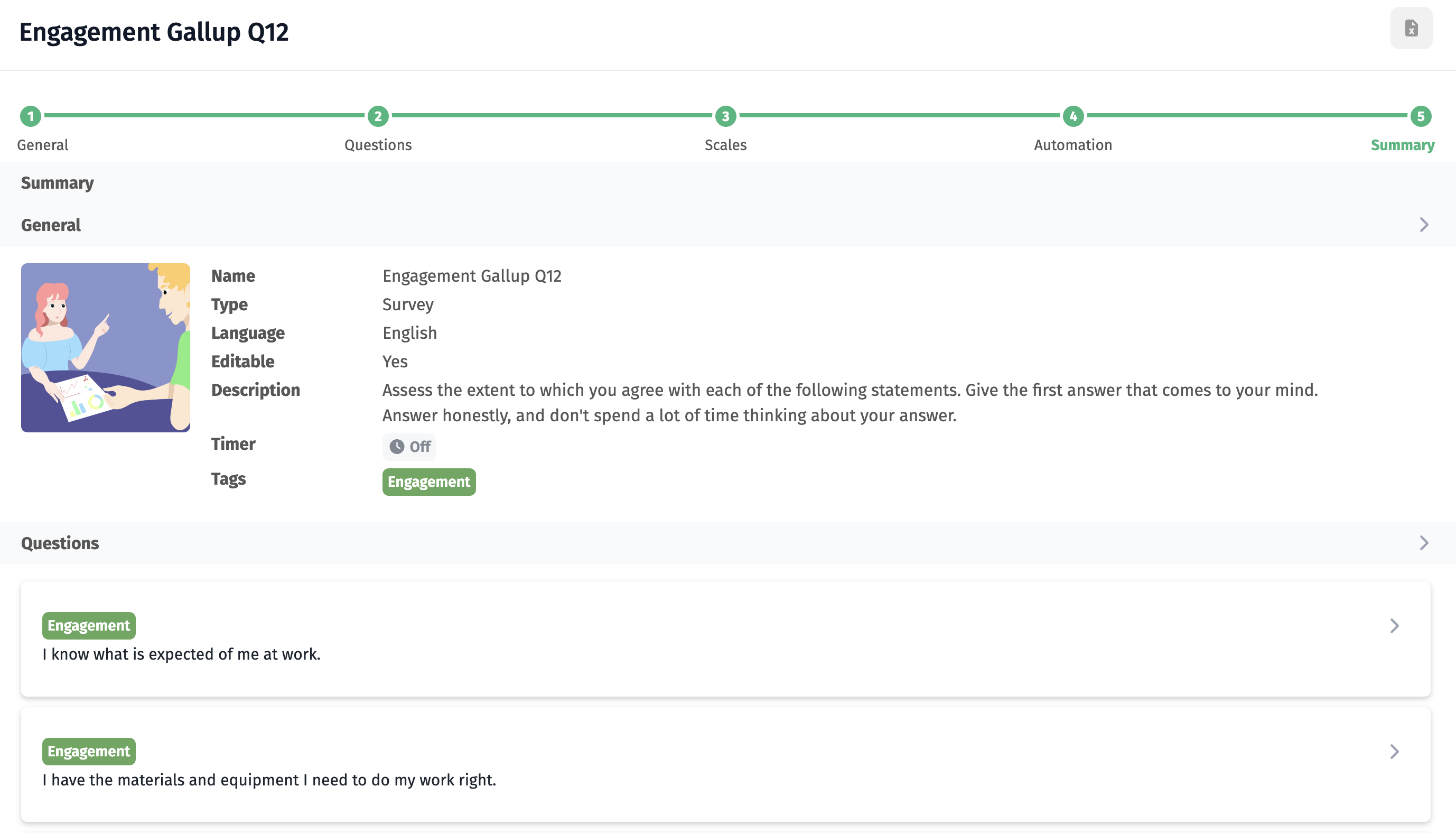
Task: Go to step 5 Summary circle
Action: (x=1421, y=116)
